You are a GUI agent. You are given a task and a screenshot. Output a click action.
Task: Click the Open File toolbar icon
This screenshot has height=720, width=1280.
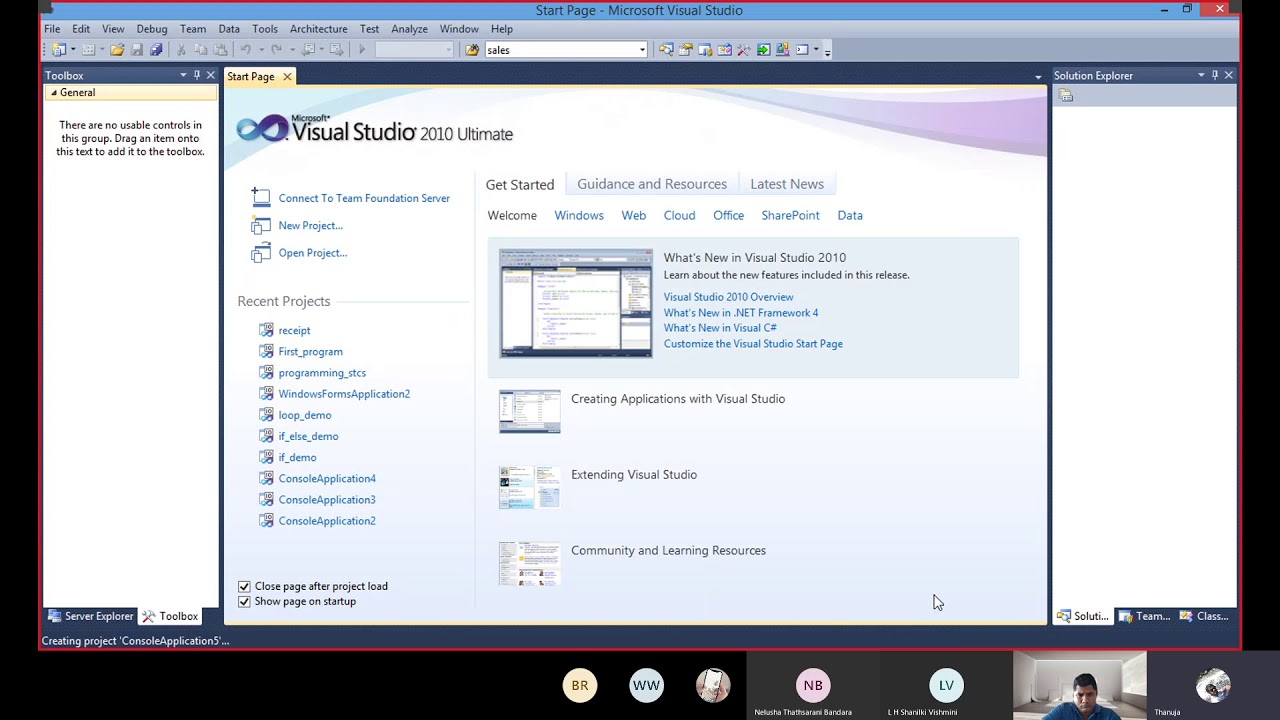[117, 50]
